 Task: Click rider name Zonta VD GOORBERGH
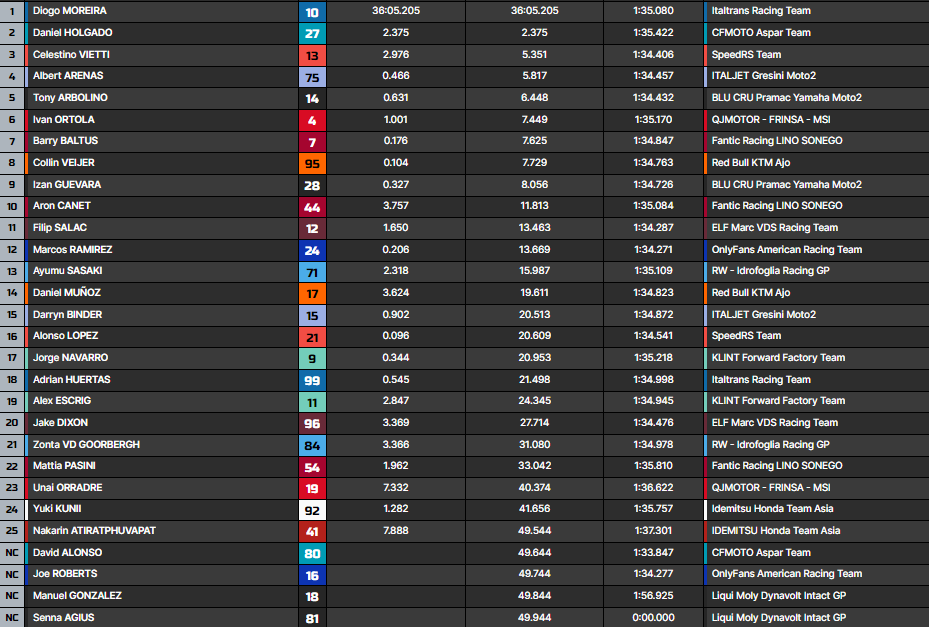[x=86, y=445]
